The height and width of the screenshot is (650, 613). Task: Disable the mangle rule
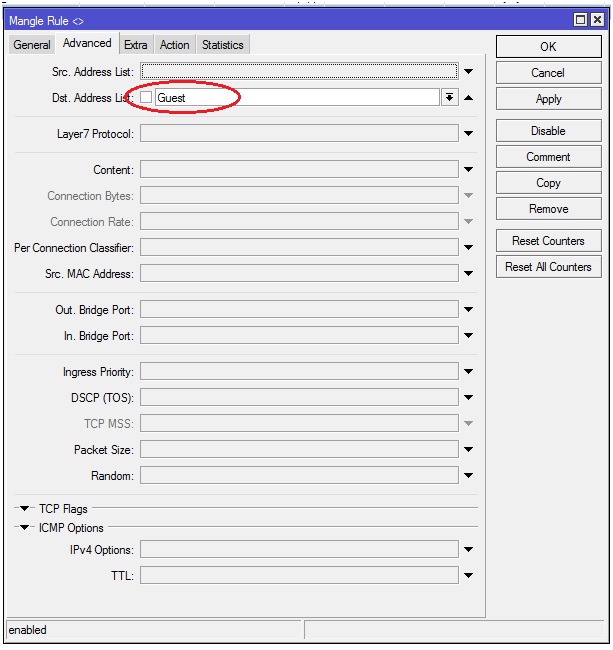pos(548,131)
